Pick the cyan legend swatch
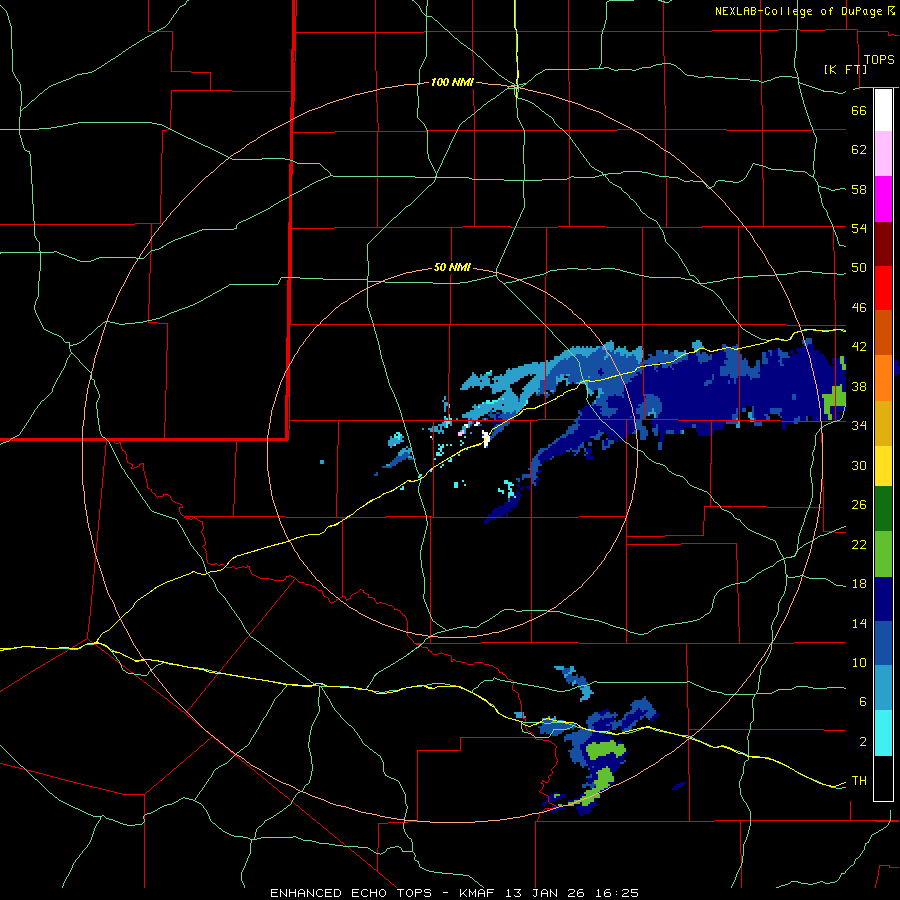 (883, 733)
